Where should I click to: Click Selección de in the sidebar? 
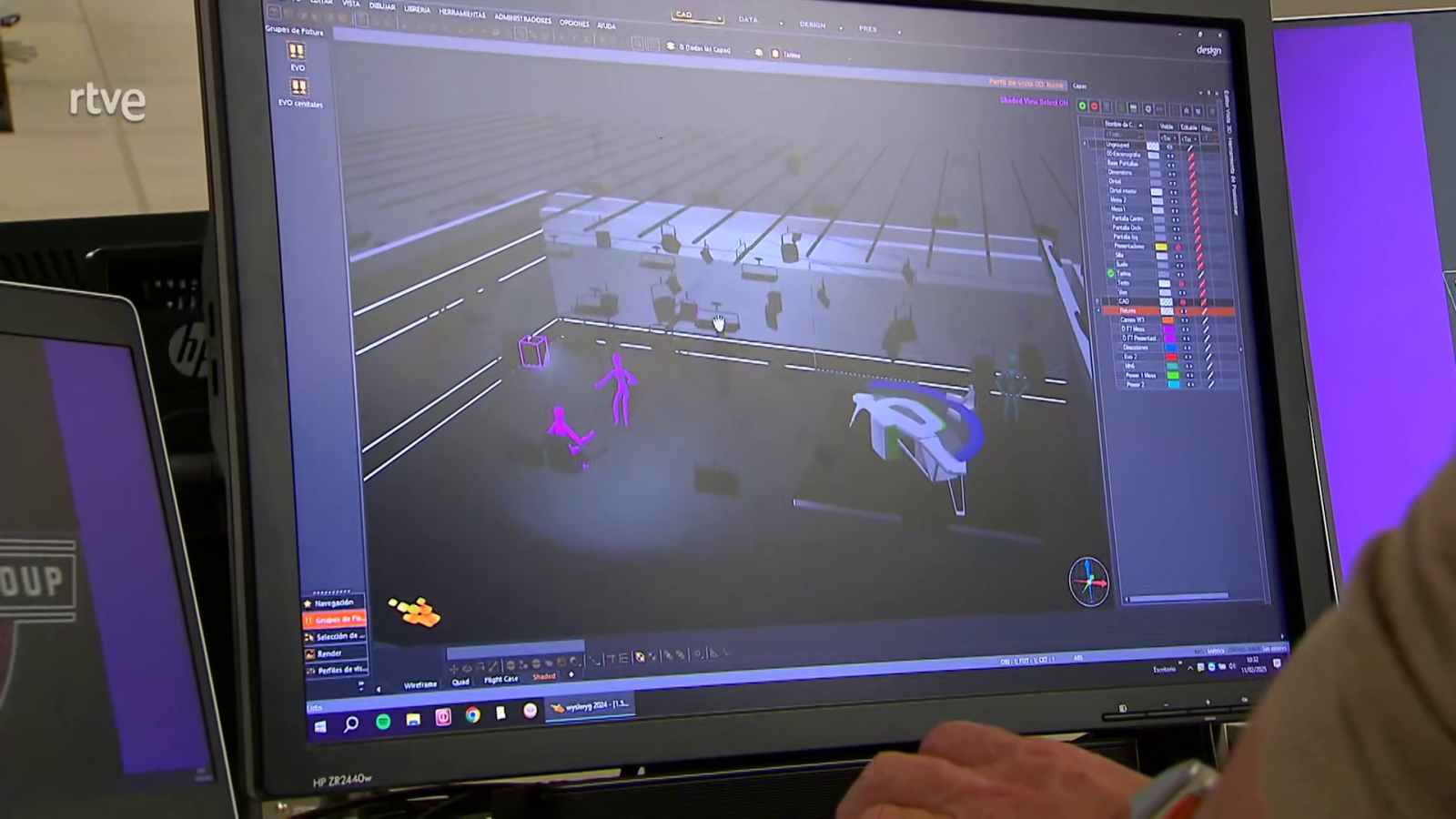(x=335, y=635)
